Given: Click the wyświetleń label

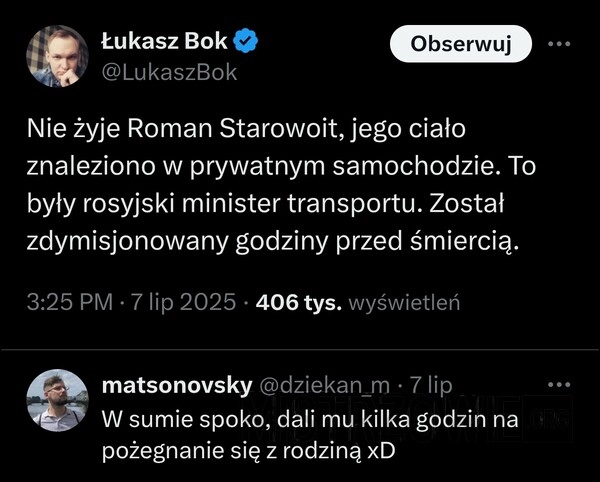Looking at the screenshot, I should click(x=404, y=303).
